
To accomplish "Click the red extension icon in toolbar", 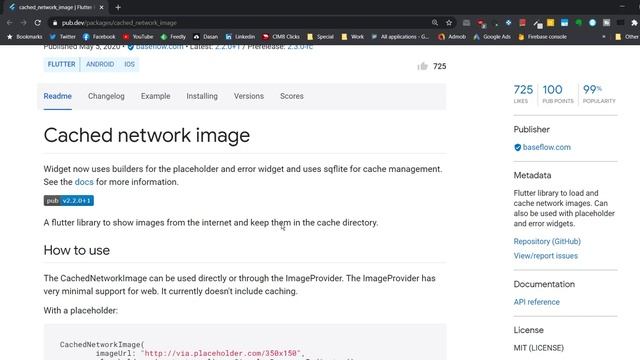I will 522,23.
